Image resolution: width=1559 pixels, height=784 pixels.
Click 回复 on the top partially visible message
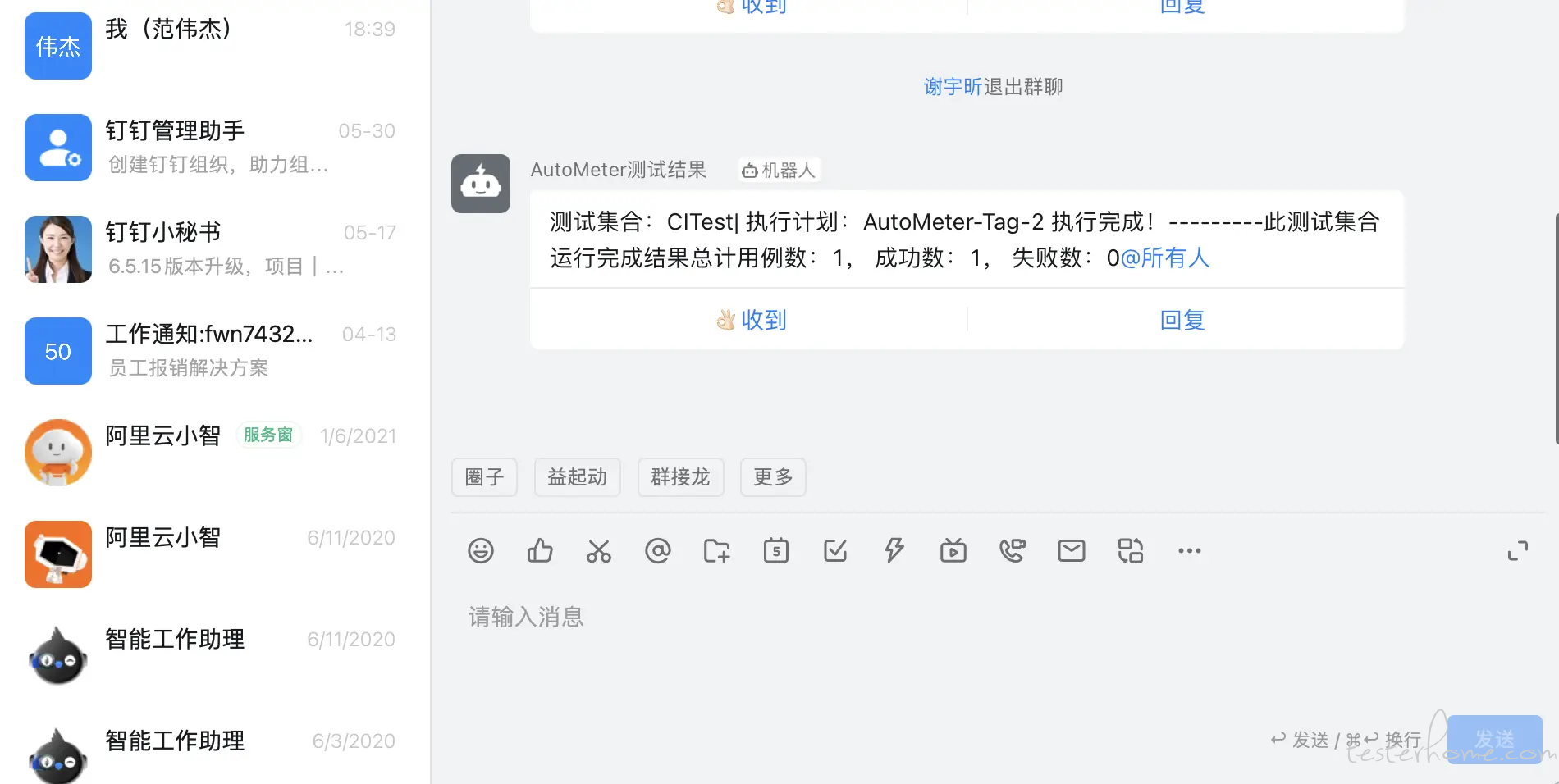[x=1182, y=7]
